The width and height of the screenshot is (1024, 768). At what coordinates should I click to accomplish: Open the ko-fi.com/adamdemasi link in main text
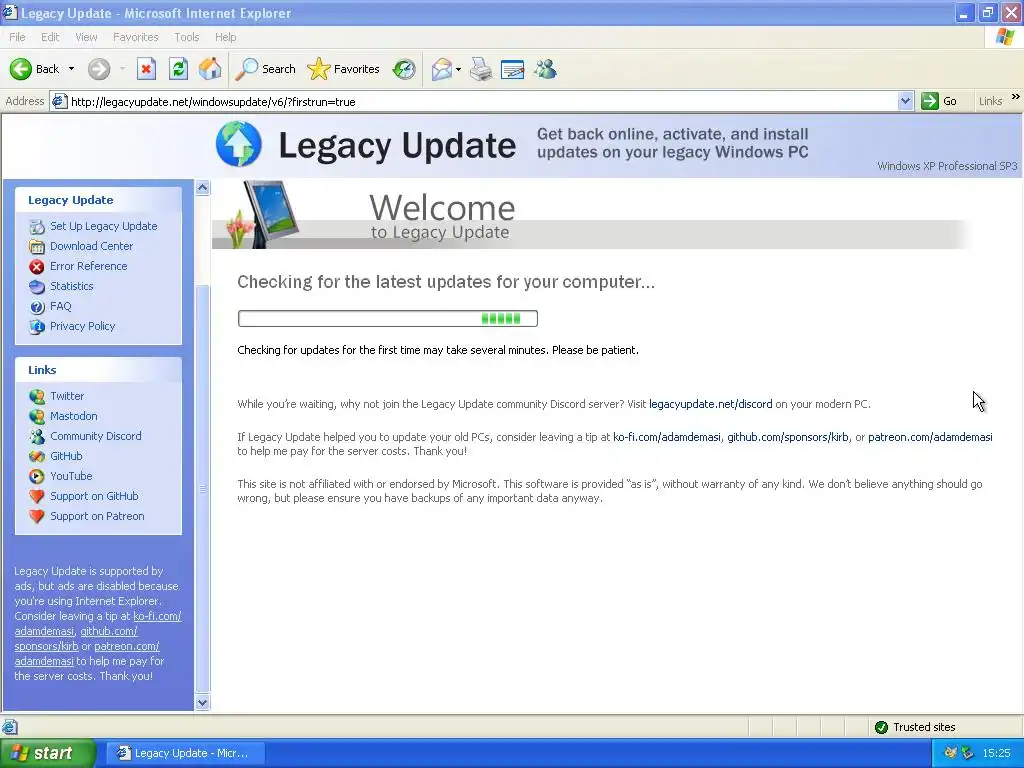[667, 437]
